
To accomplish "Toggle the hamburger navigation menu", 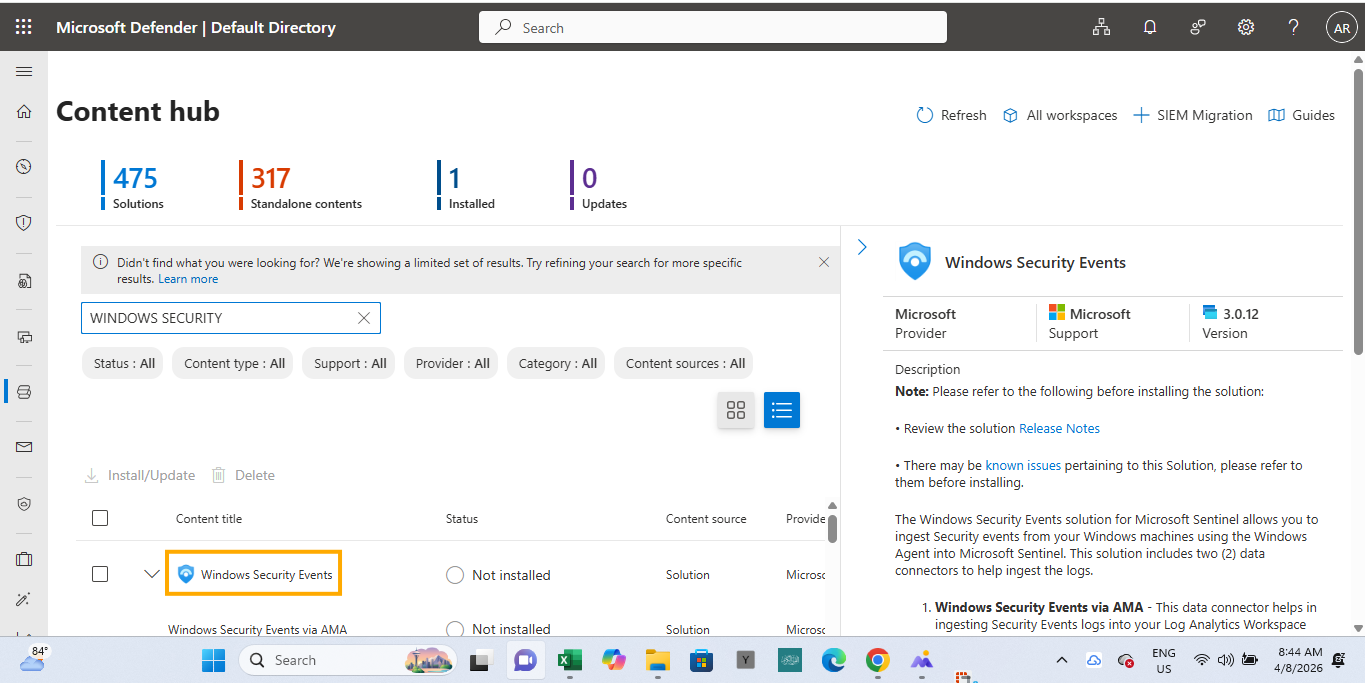I will point(24,72).
